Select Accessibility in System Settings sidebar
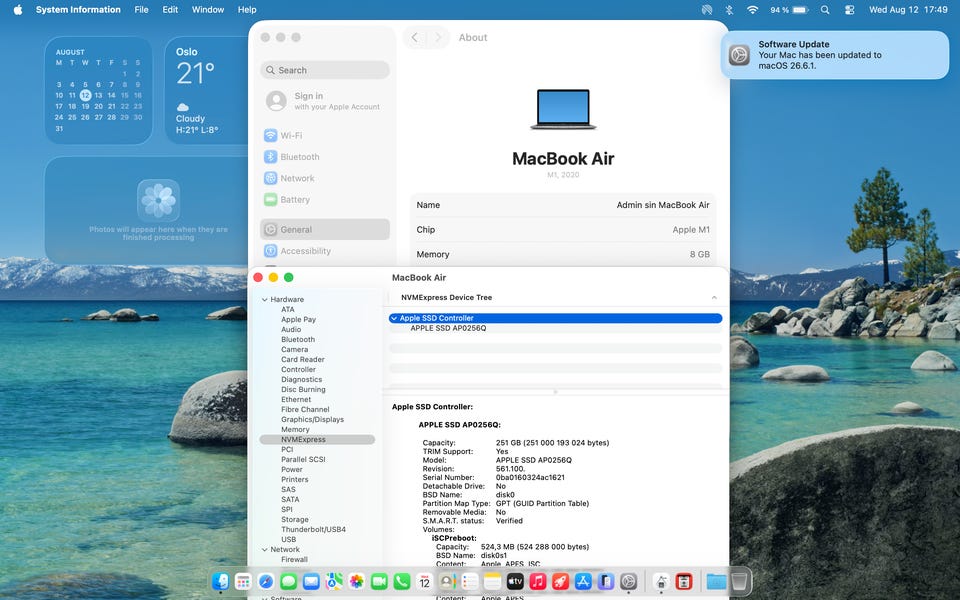960x600 pixels. coord(325,251)
